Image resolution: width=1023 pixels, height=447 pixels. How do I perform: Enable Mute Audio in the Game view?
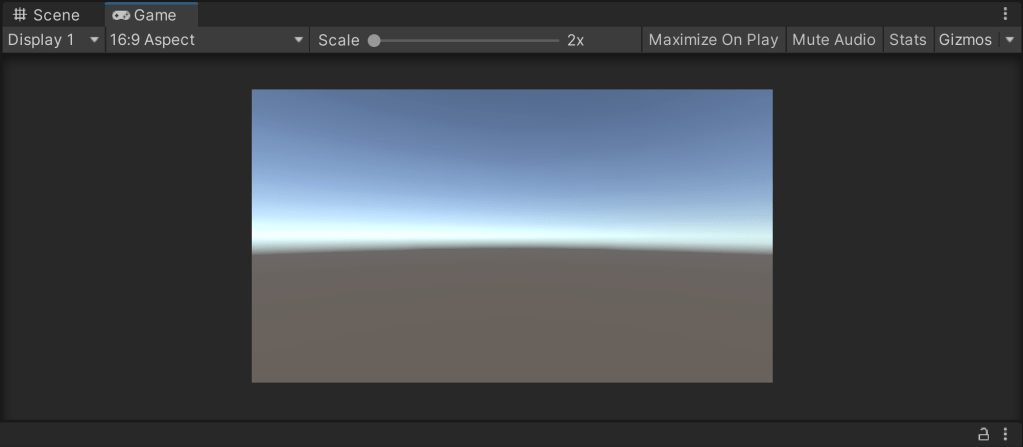pyautogui.click(x=834, y=40)
